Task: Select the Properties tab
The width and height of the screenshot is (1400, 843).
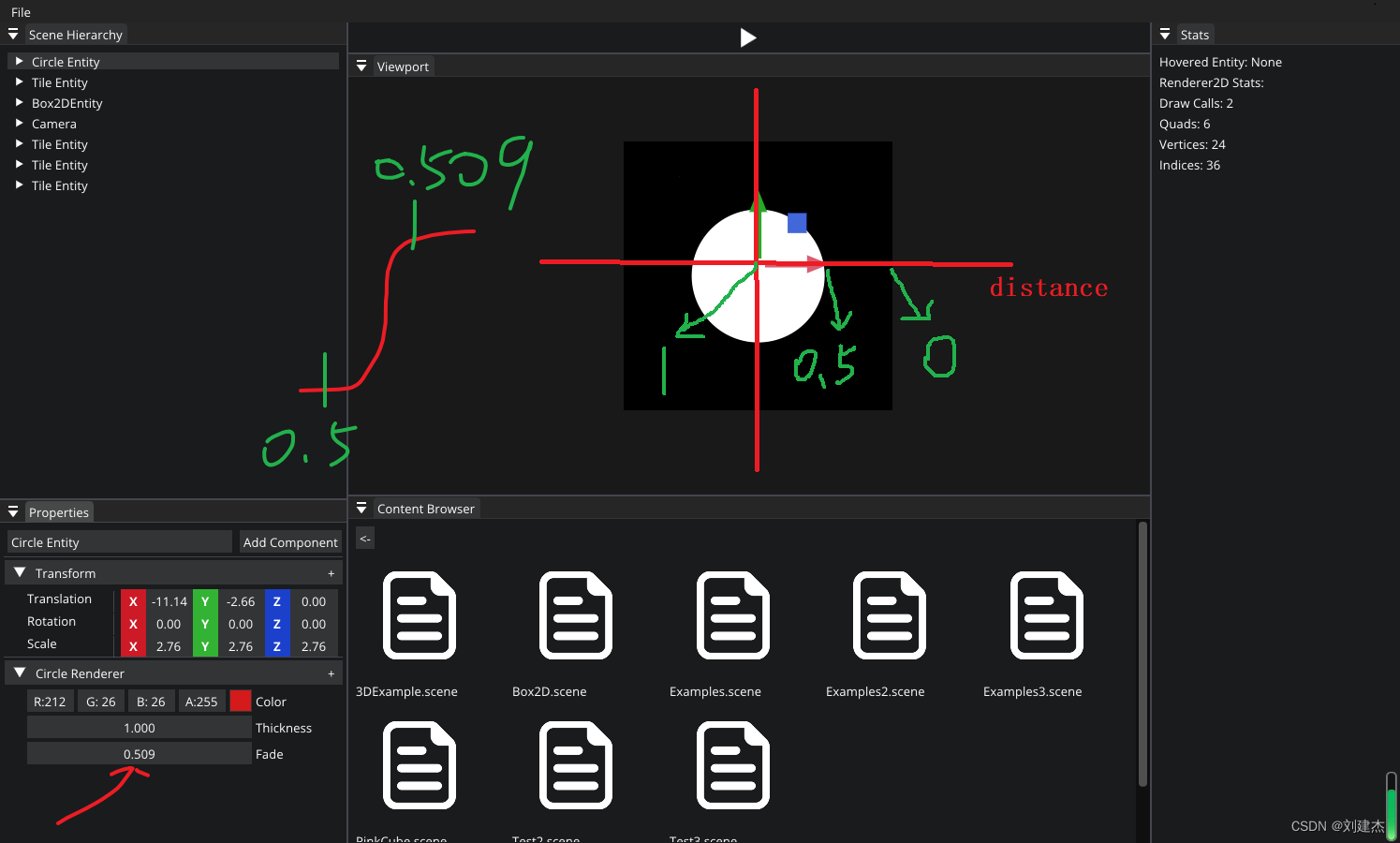Action: point(58,511)
